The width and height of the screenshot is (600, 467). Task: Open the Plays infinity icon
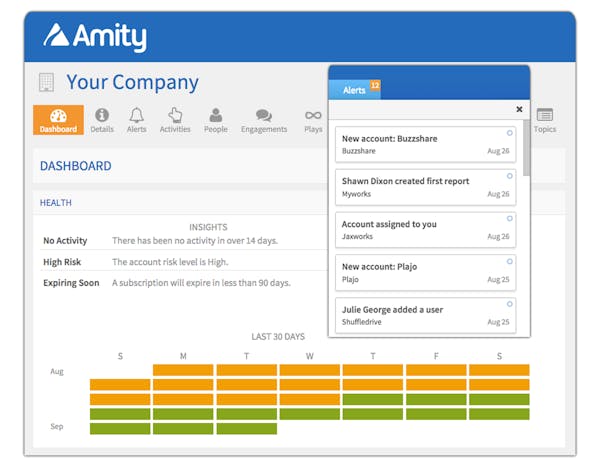[x=313, y=115]
